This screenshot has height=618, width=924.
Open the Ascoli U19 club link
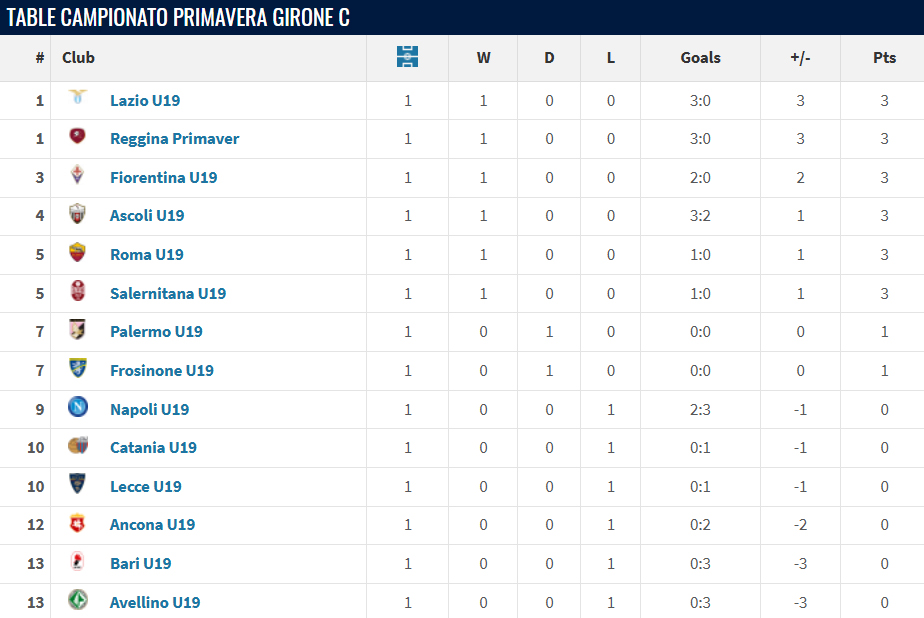[x=147, y=215]
